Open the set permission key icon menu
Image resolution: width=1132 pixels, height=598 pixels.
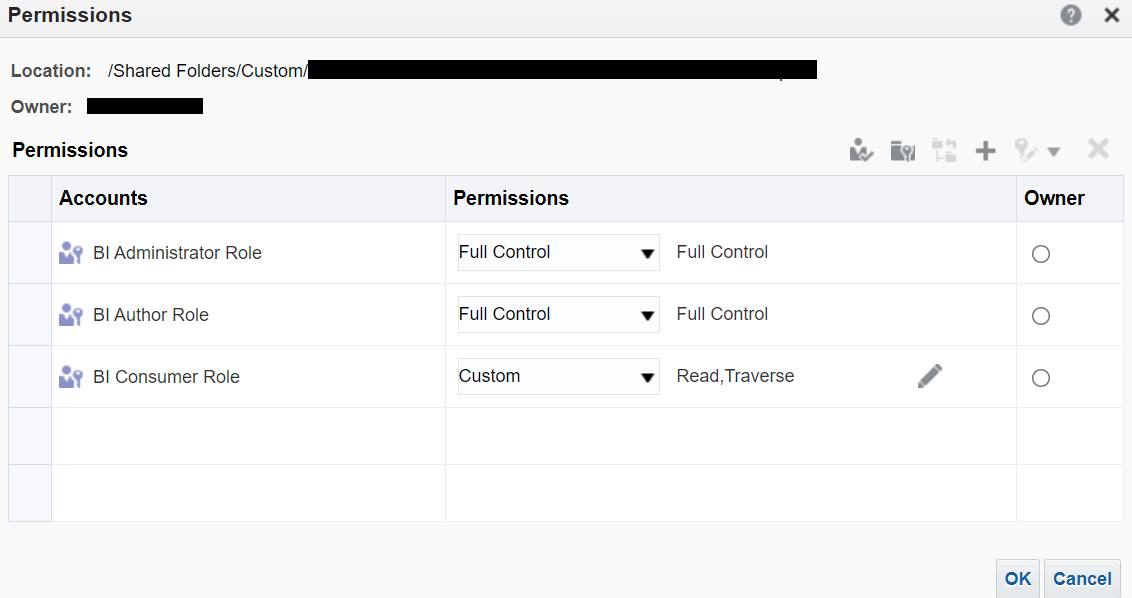(1037, 150)
